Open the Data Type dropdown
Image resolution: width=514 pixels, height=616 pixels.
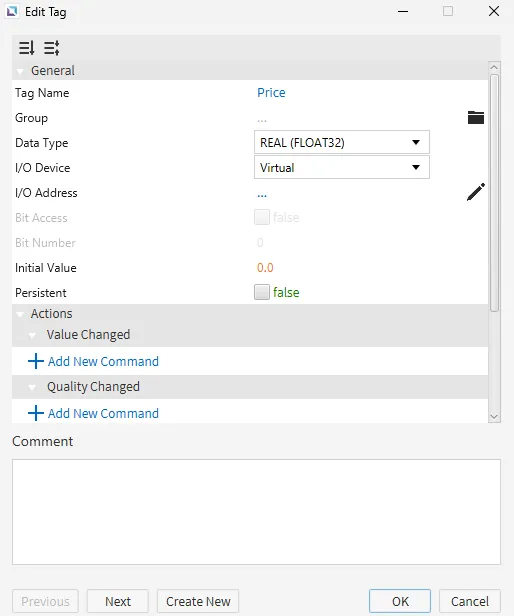pos(341,142)
